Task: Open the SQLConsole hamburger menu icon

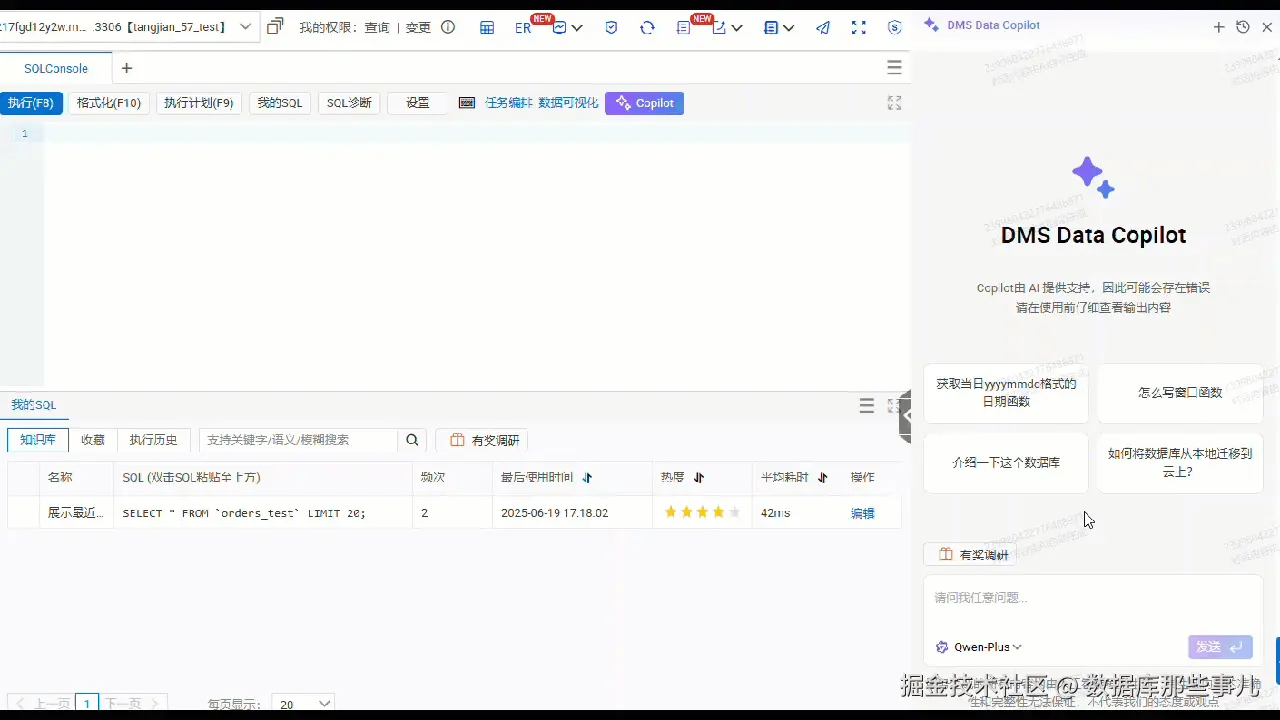Action: [x=895, y=68]
